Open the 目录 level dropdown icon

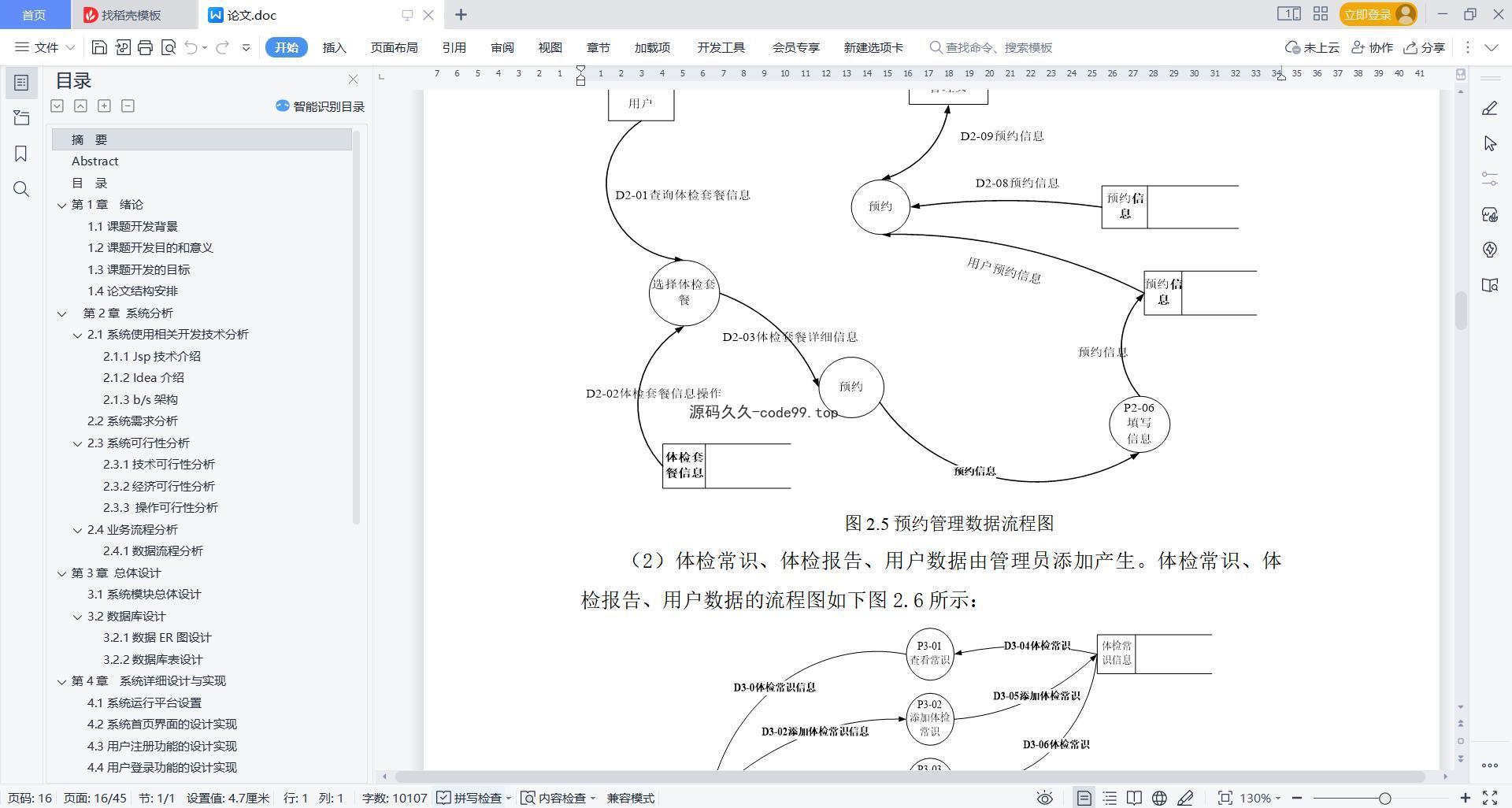(57, 106)
